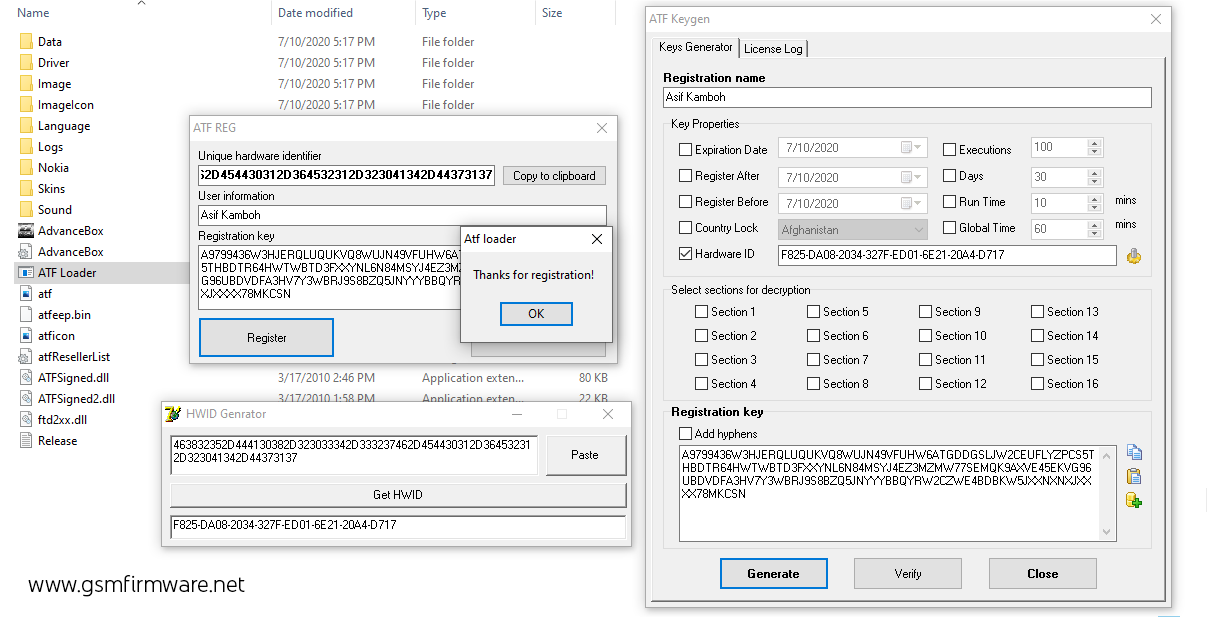Check the Section 16 checkbox
The width and height of the screenshot is (1207, 617).
point(1037,384)
